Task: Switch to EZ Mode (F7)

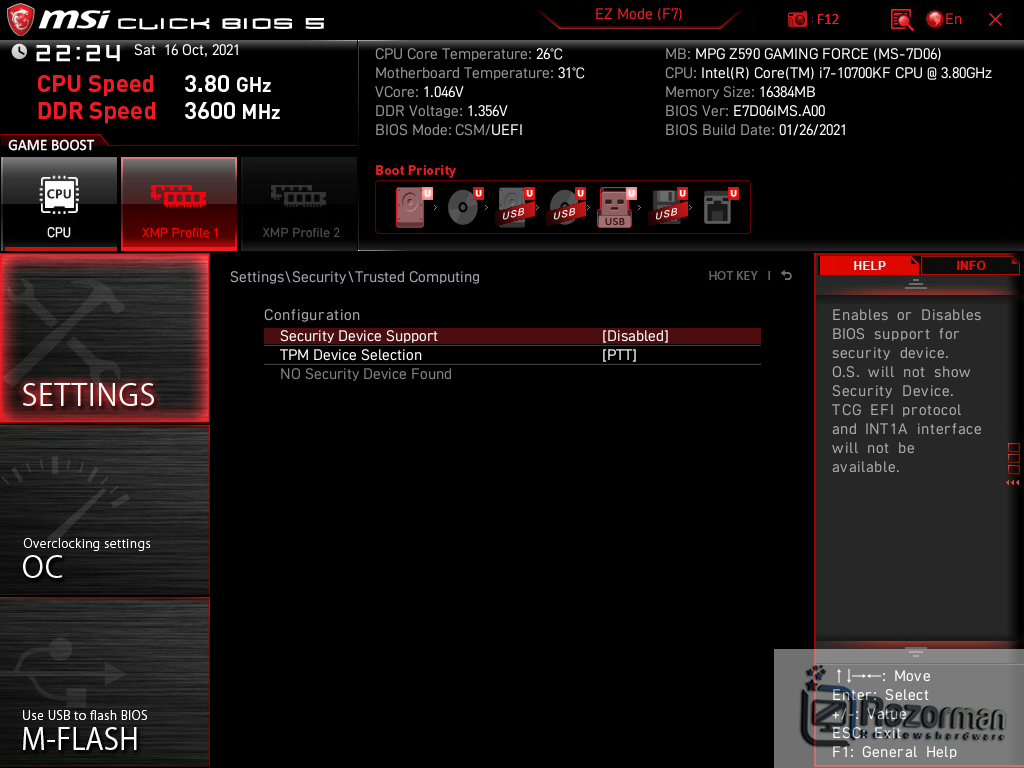Action: [x=638, y=14]
